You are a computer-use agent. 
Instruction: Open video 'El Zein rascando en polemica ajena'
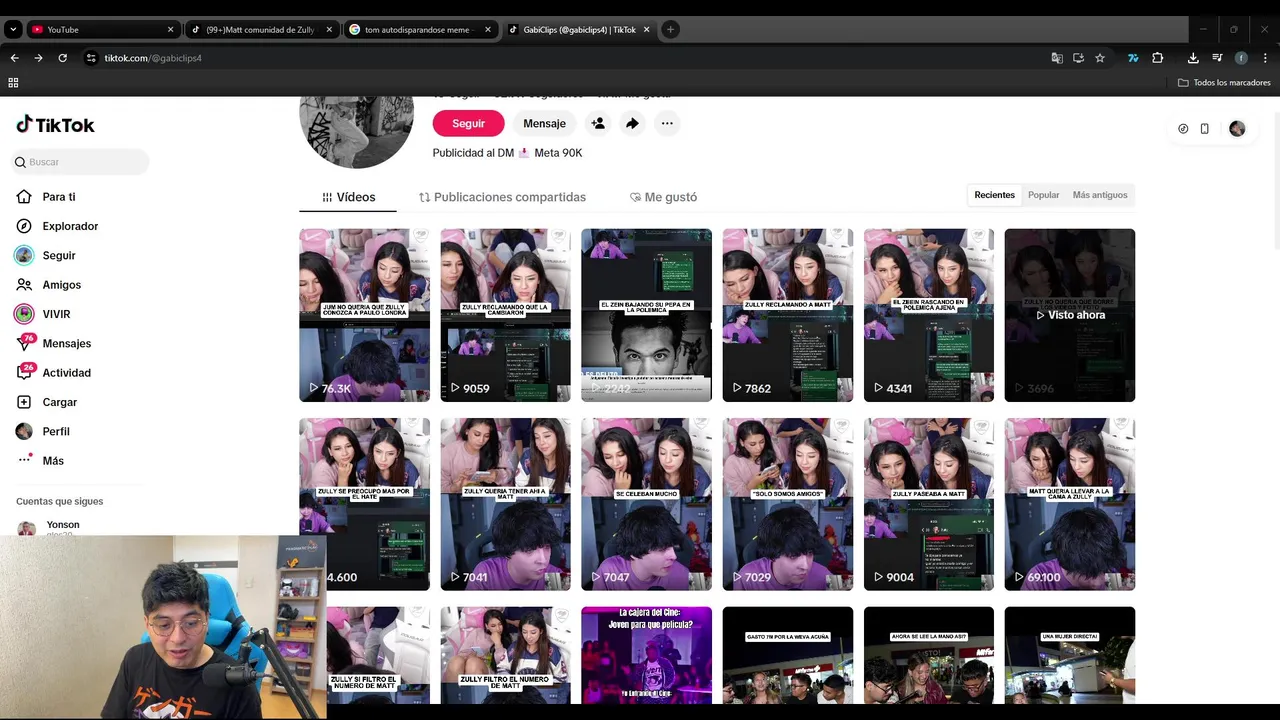point(929,315)
